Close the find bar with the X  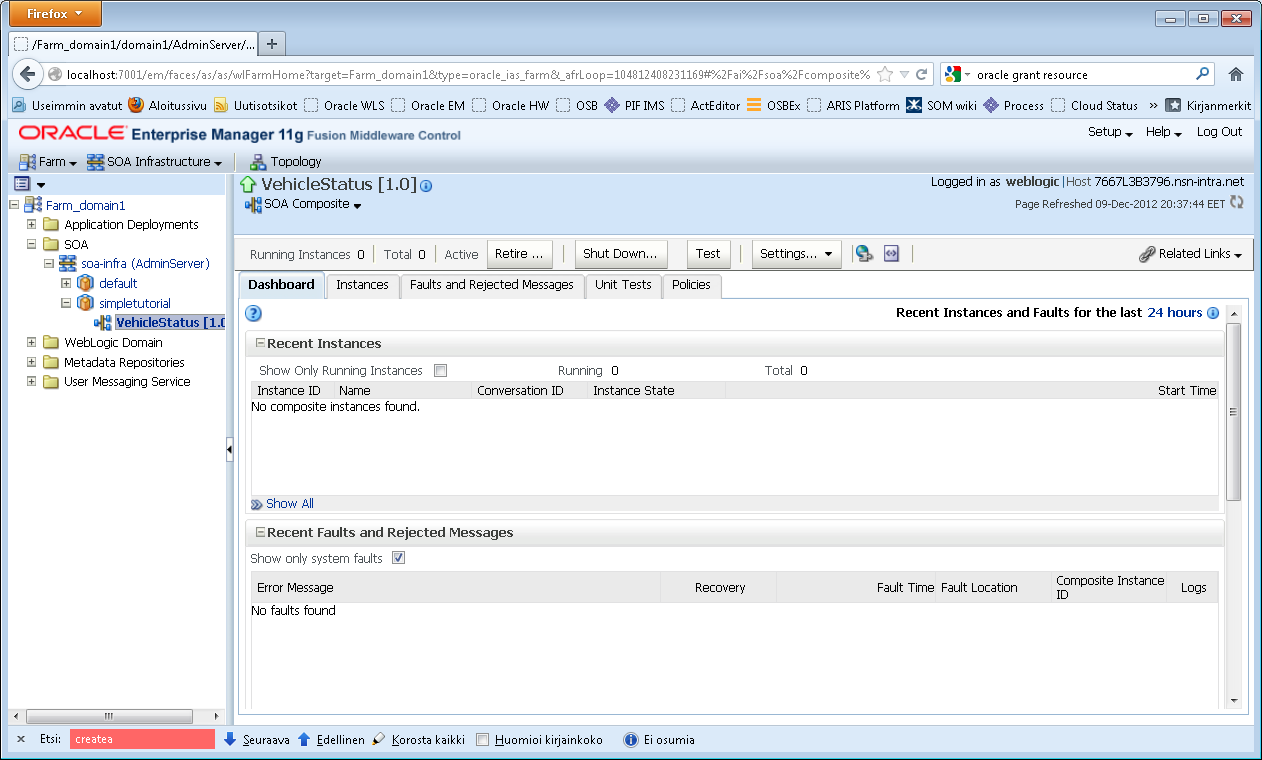tap(21, 740)
